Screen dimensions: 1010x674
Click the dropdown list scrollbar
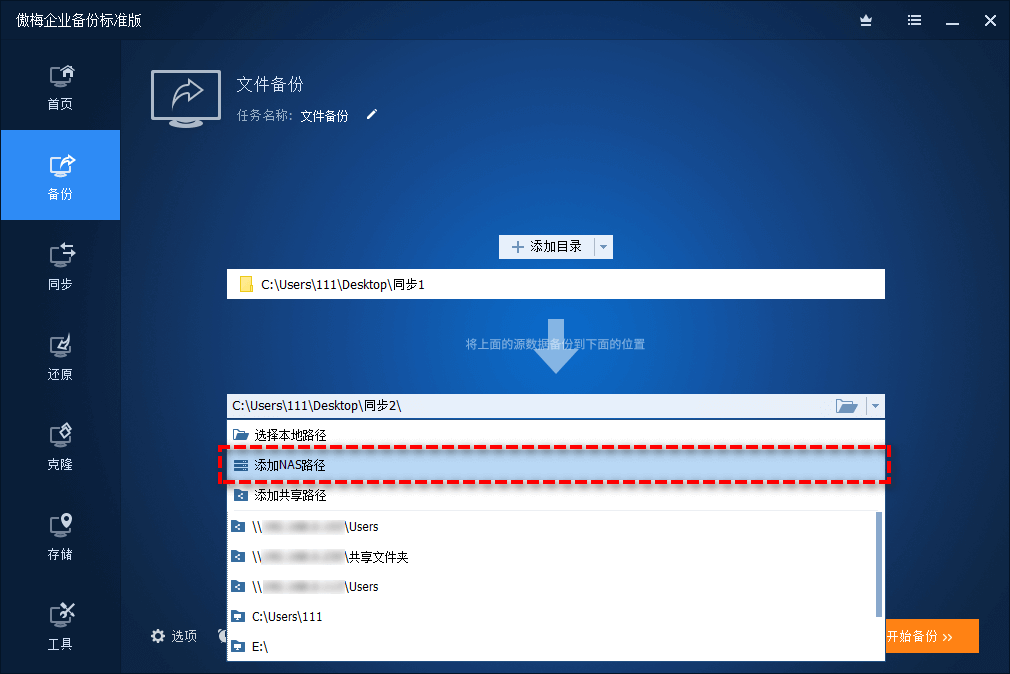[x=879, y=564]
